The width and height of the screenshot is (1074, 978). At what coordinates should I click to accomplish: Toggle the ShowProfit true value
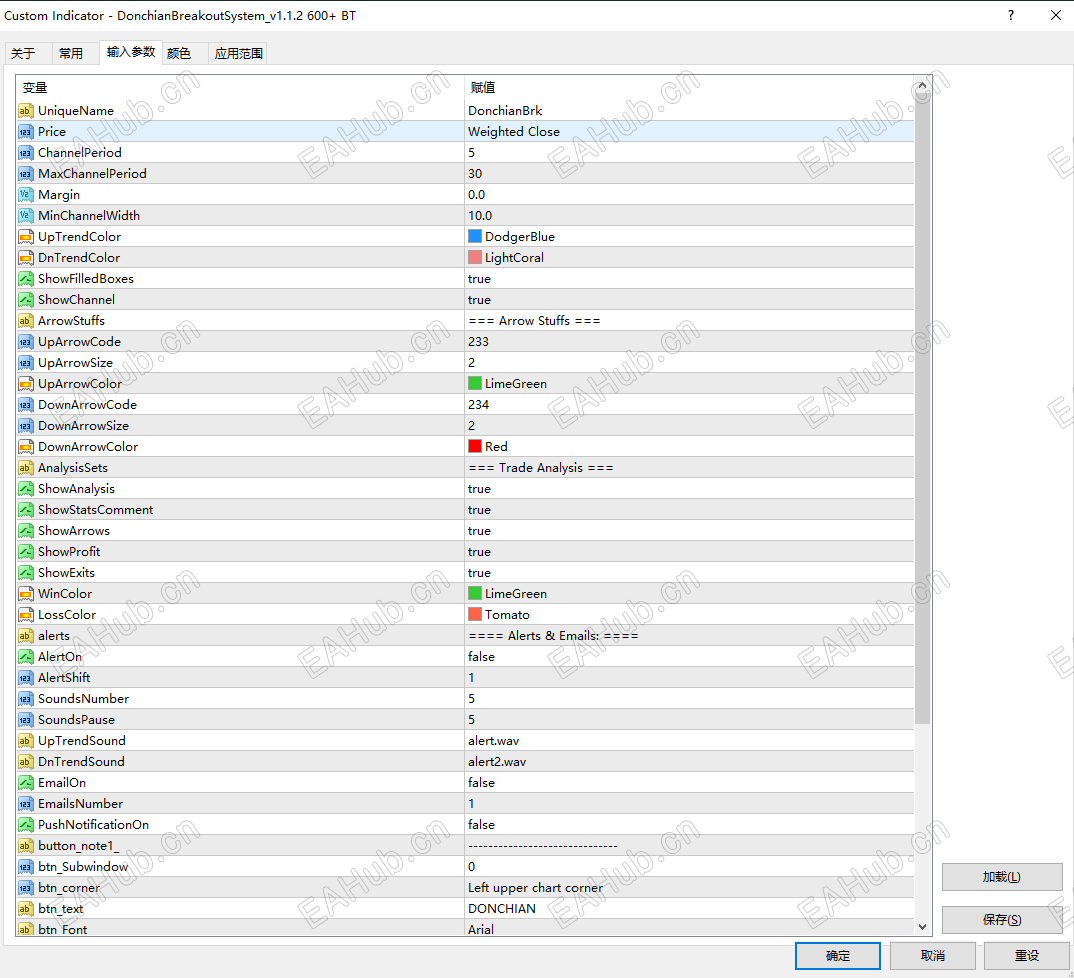(689, 552)
